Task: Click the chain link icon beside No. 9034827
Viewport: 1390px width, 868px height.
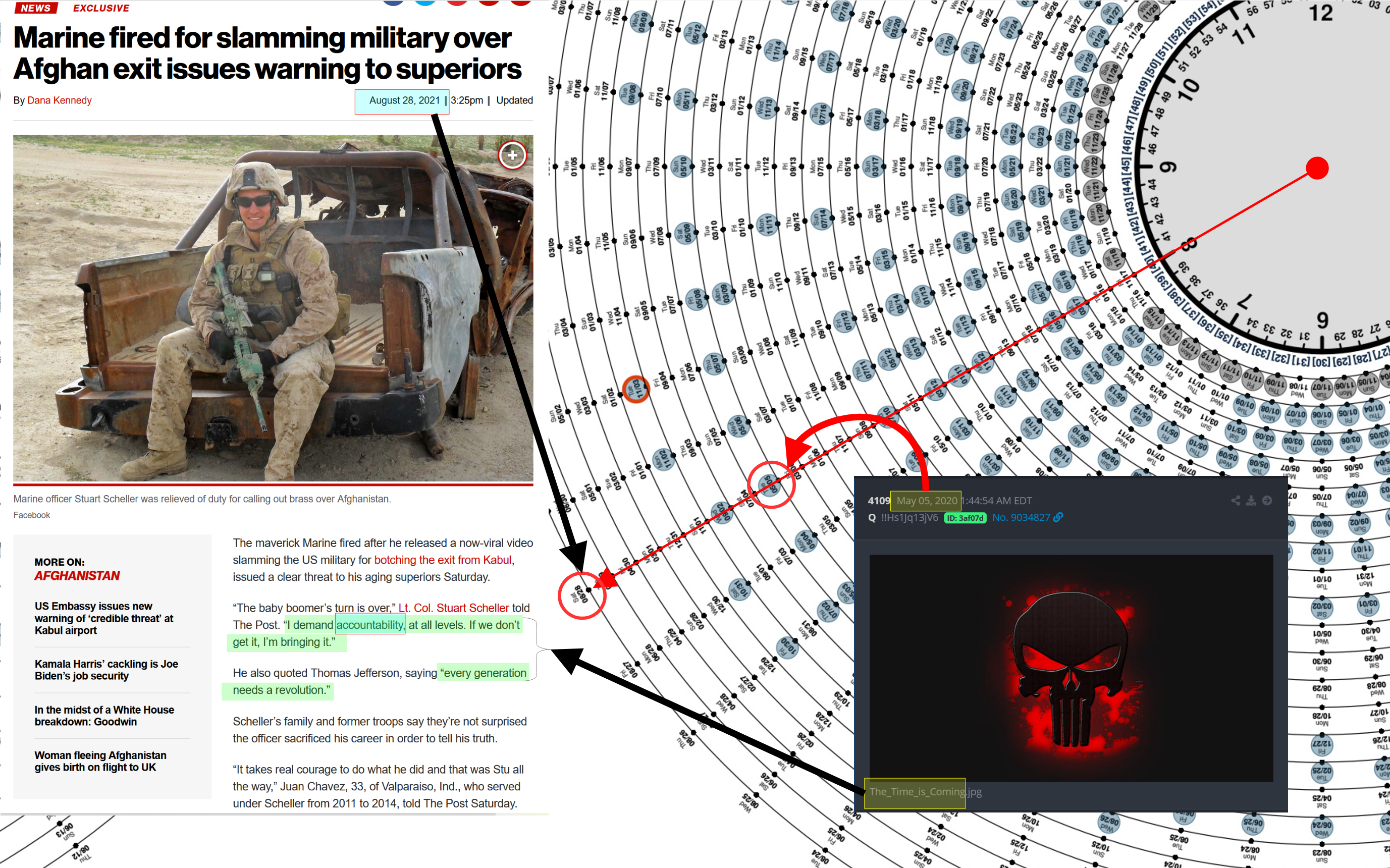Action: tap(1059, 517)
